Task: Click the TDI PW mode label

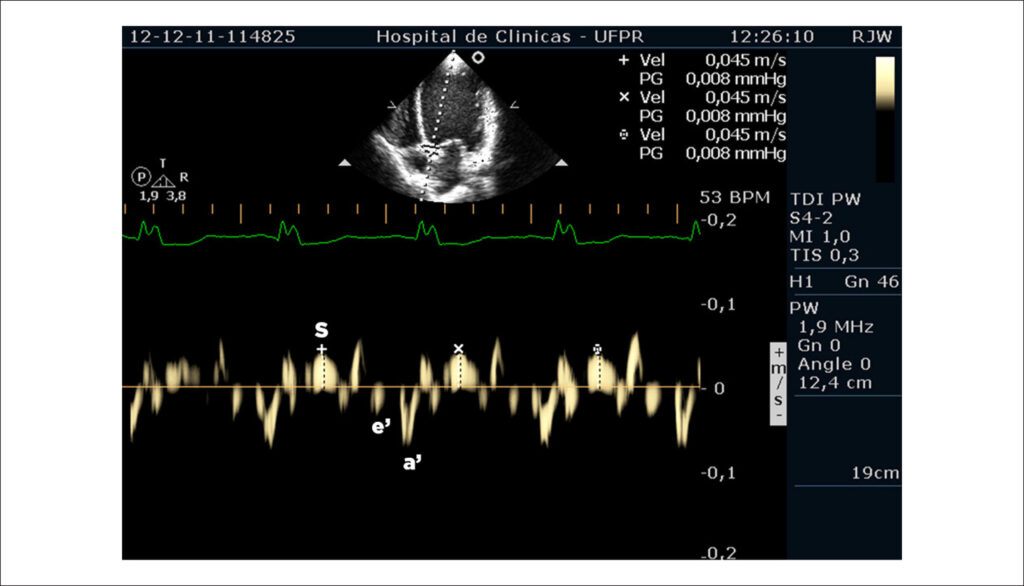Action: (x=825, y=199)
